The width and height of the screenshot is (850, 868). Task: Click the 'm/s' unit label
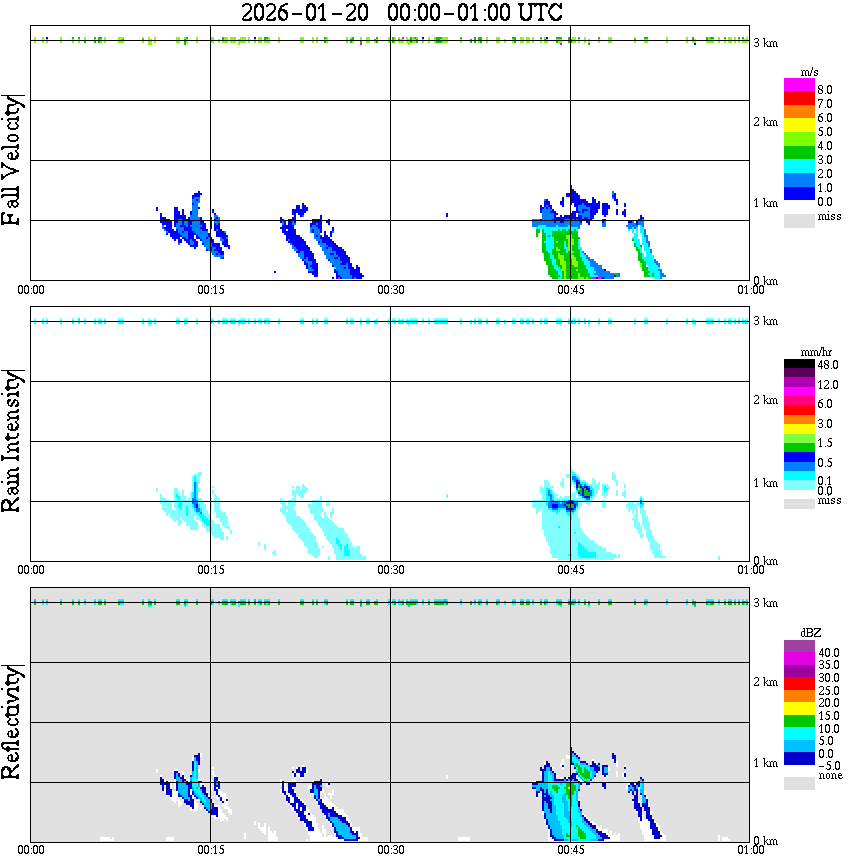(809, 73)
